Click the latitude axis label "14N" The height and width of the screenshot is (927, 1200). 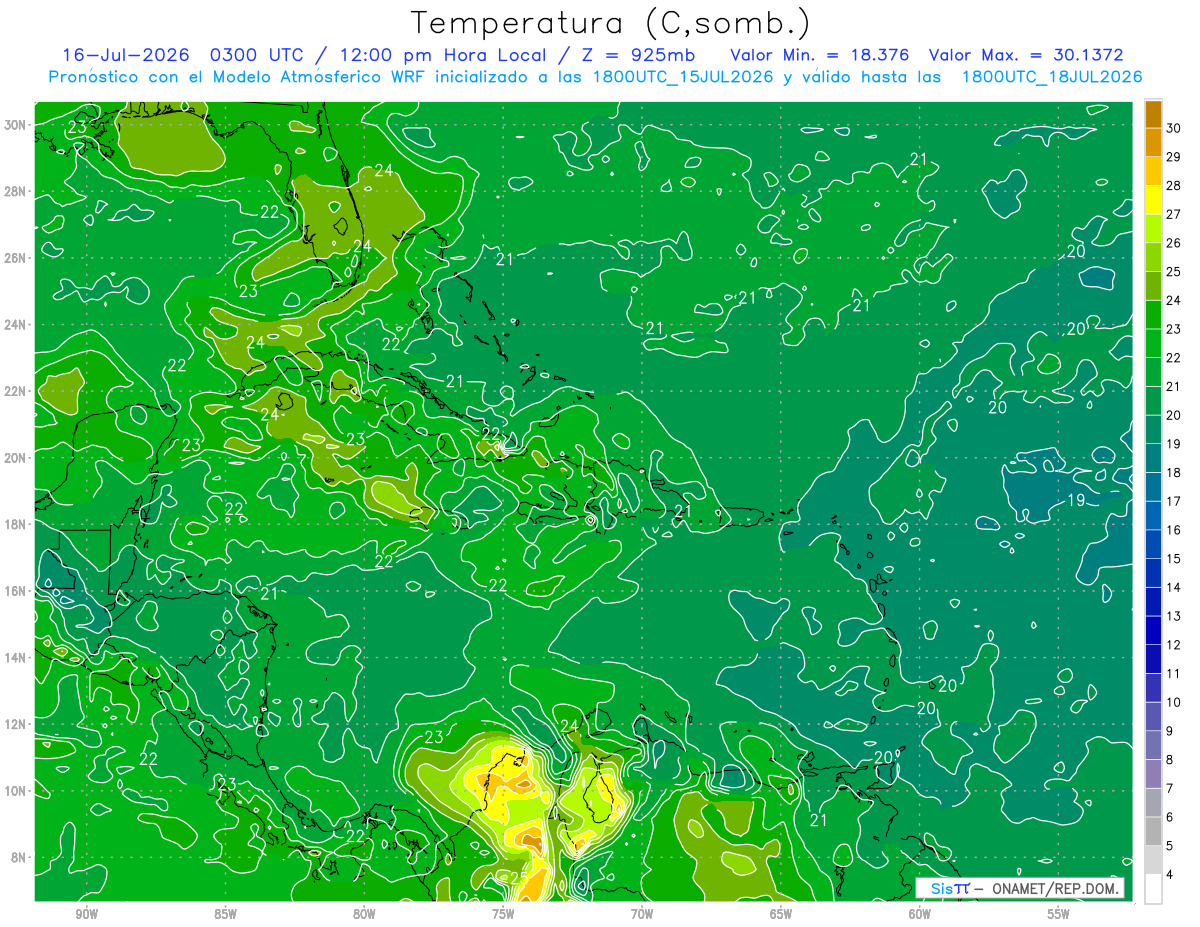click(x=16, y=657)
